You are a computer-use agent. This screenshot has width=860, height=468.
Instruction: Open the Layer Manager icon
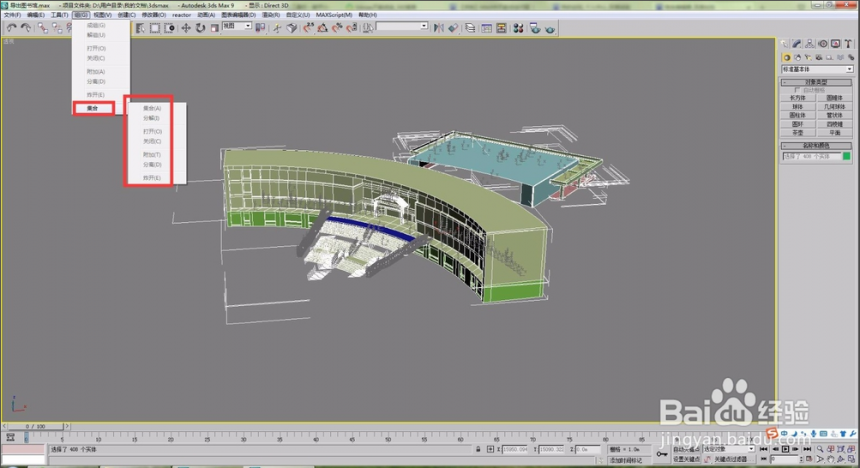tap(470, 27)
